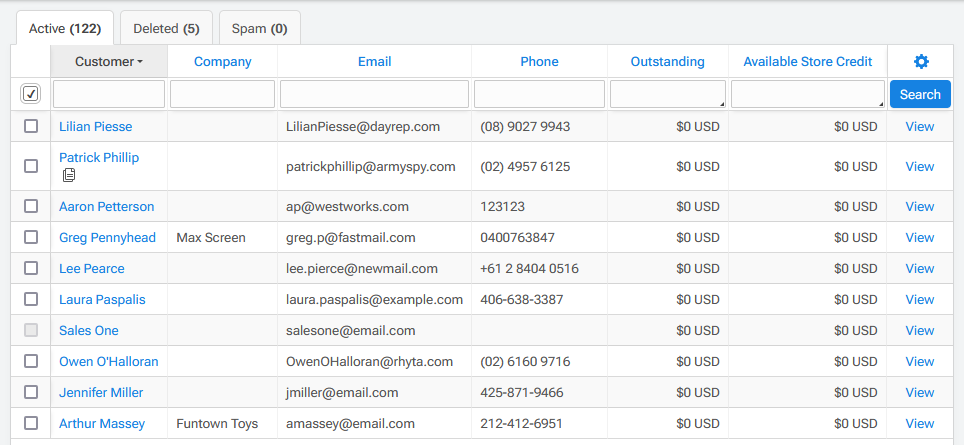
Task: Click phone number +61 2 8404 0516
Action: (x=529, y=269)
